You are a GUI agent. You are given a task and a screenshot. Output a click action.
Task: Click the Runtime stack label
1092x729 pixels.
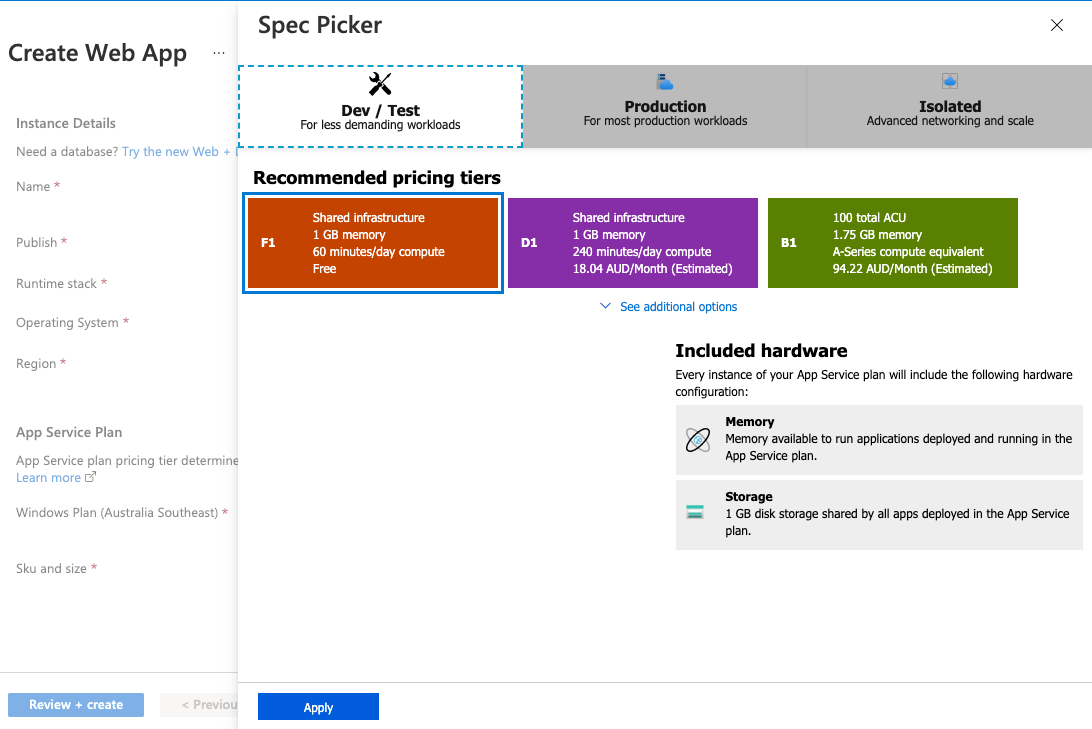(56, 283)
